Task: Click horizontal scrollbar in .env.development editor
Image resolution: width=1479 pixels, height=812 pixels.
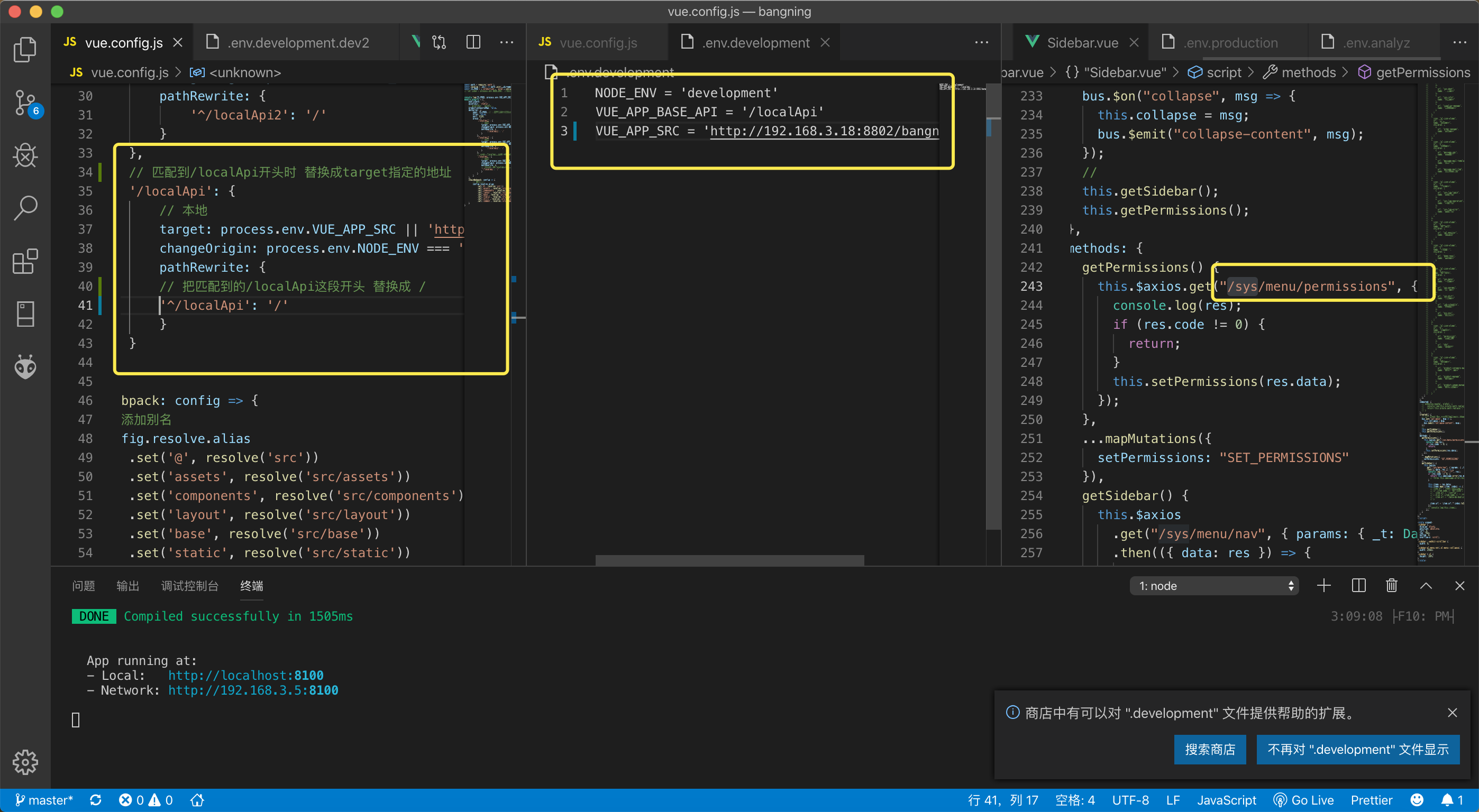Action: pyautogui.click(x=729, y=560)
